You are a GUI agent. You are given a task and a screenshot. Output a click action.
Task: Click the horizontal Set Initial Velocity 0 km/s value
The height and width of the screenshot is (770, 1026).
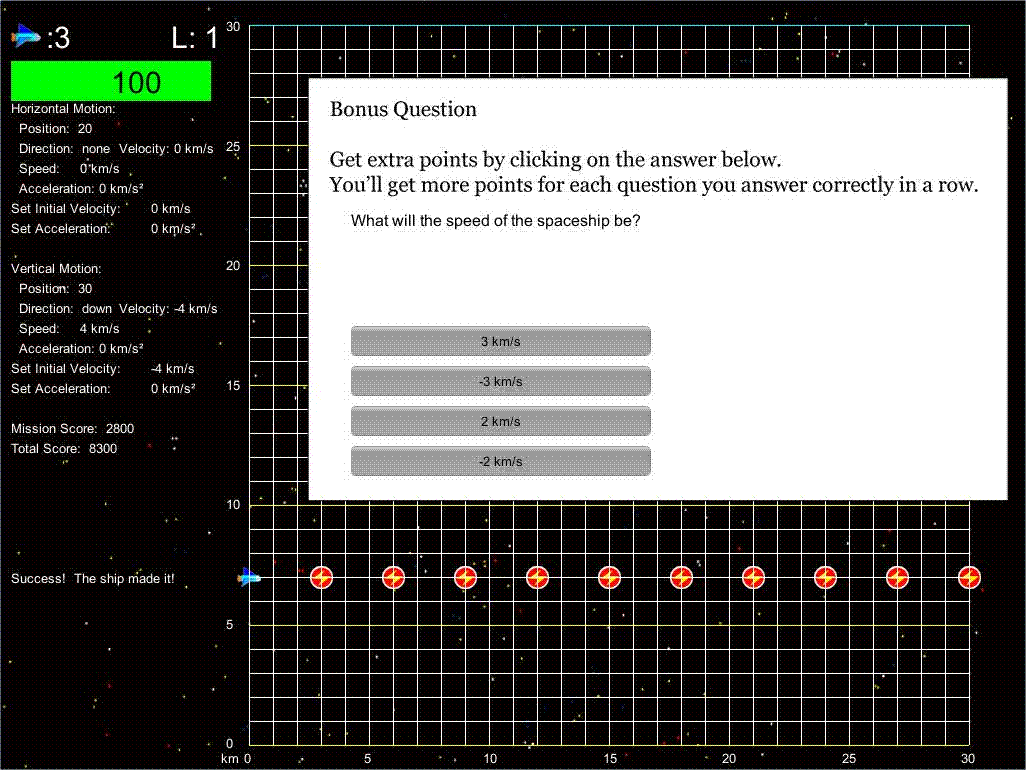[170, 209]
